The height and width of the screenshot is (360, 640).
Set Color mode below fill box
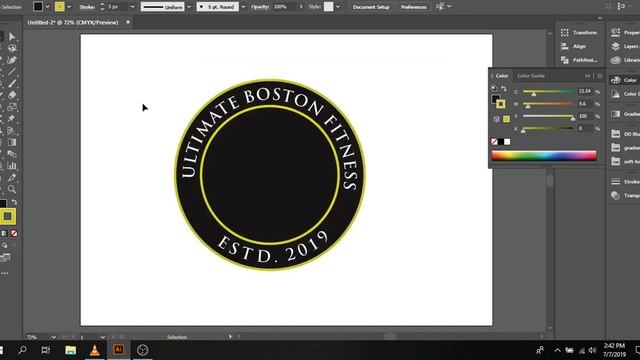tap(4, 233)
